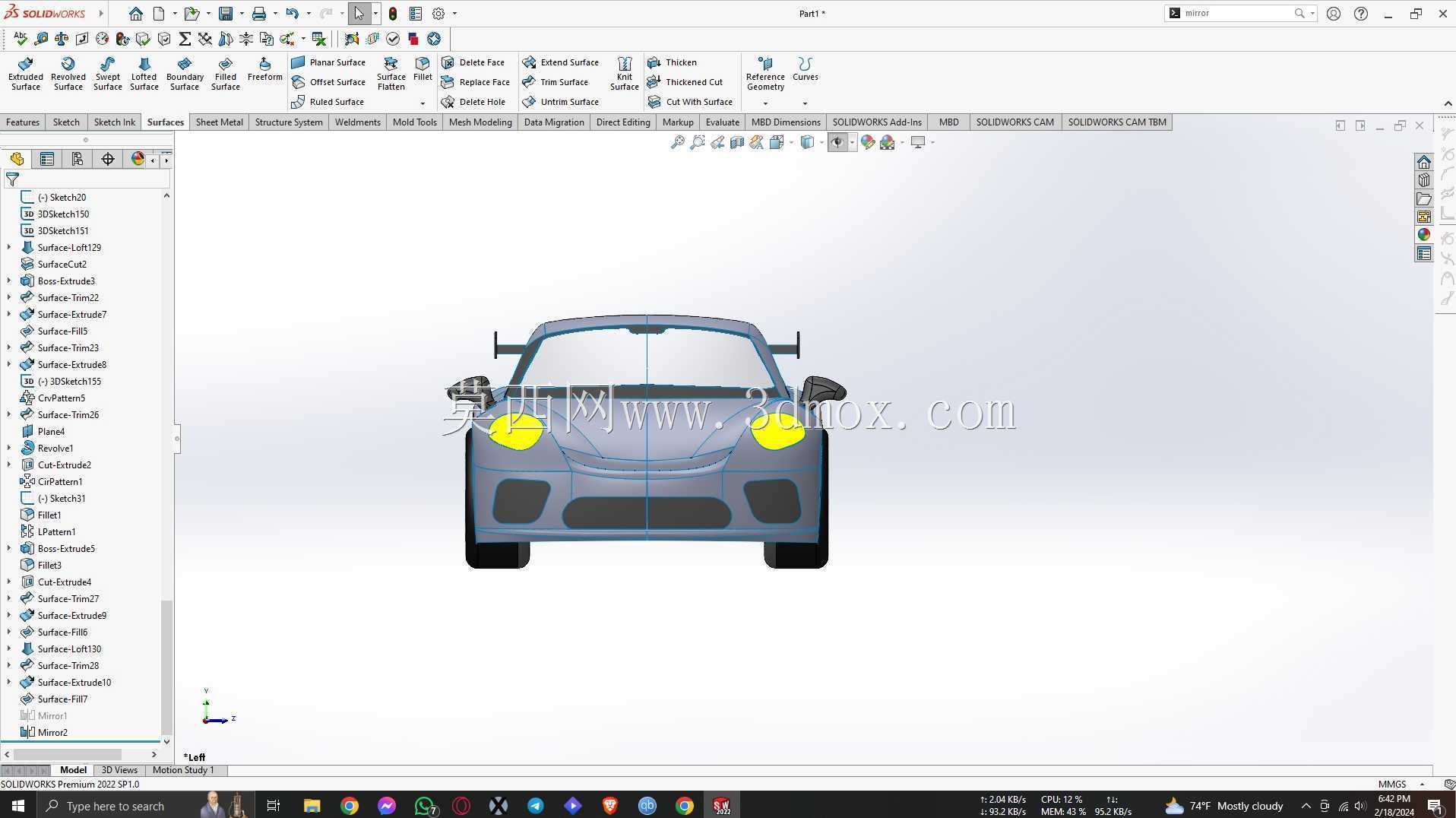
Task: Click the Zoom to Fit view icon
Action: coord(677,142)
